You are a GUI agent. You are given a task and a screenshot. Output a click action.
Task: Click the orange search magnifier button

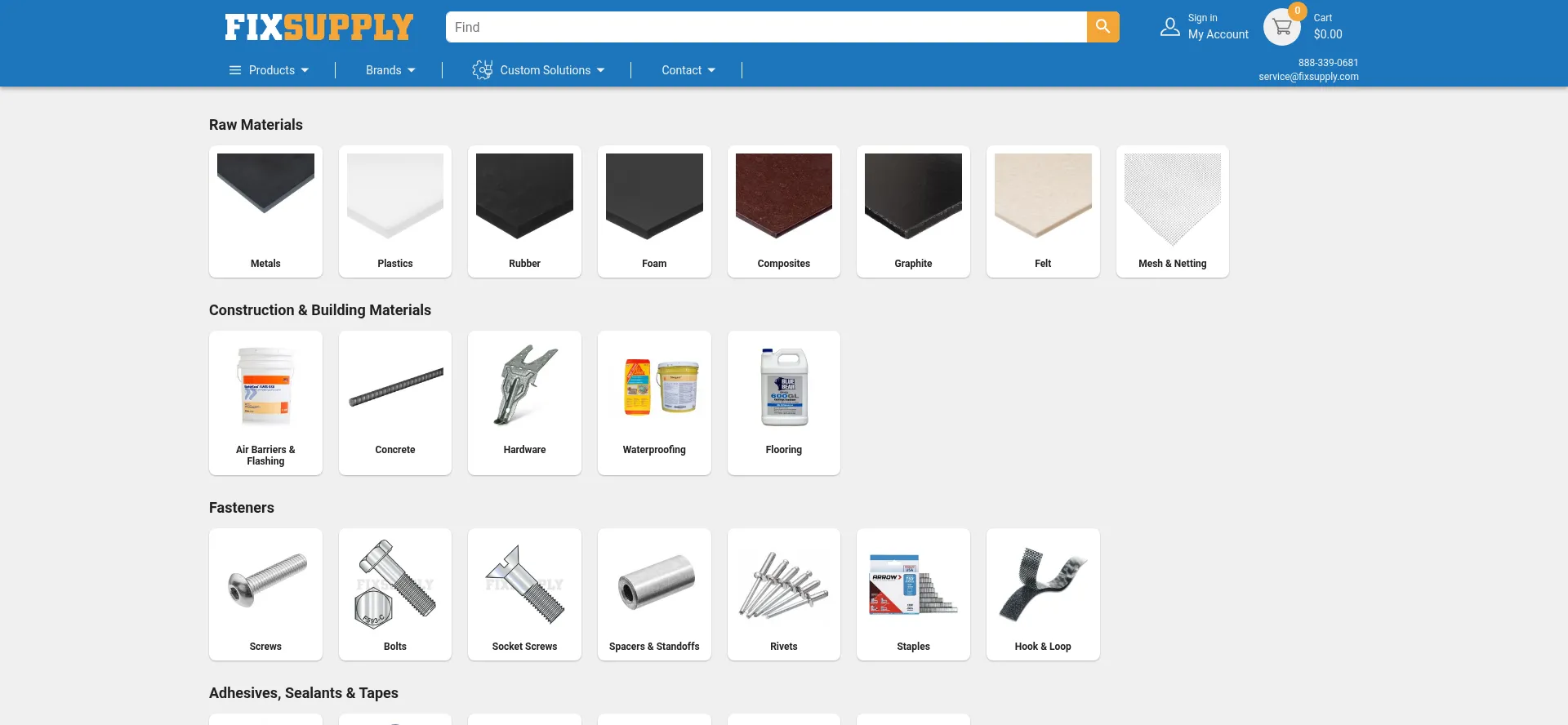tap(1102, 27)
